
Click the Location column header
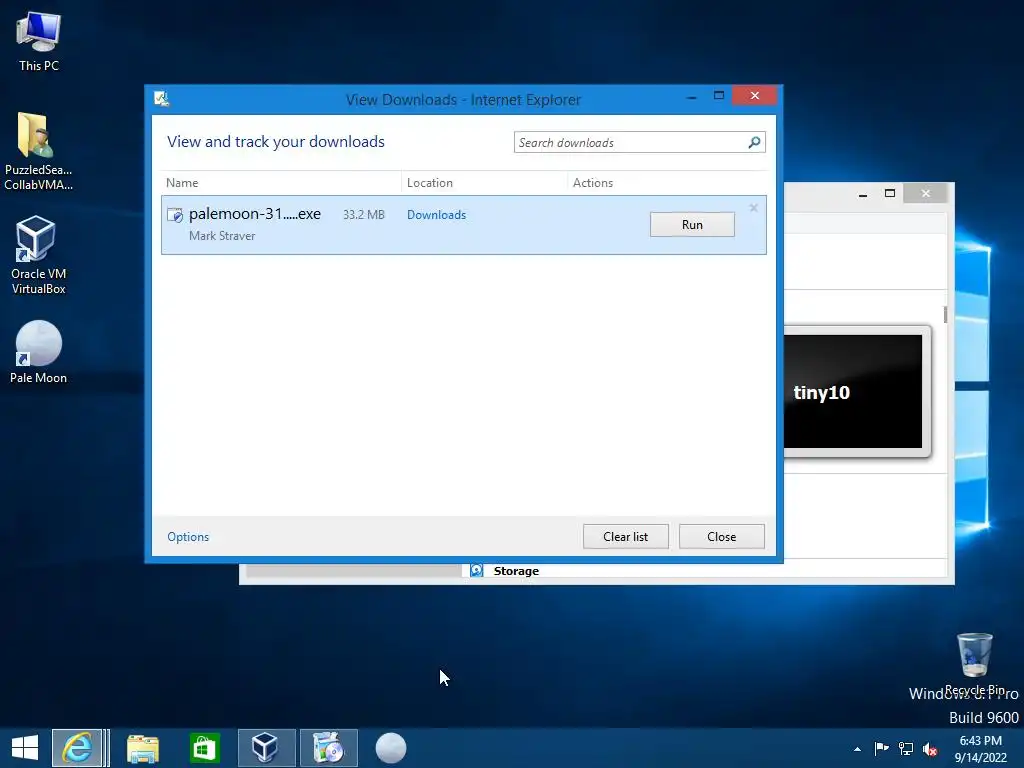(x=484, y=183)
